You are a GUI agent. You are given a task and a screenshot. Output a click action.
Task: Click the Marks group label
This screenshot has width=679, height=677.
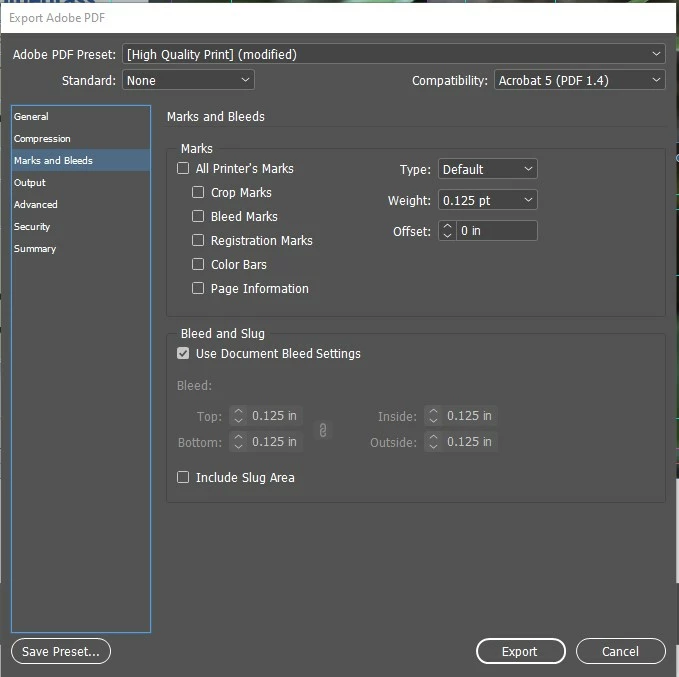point(197,149)
